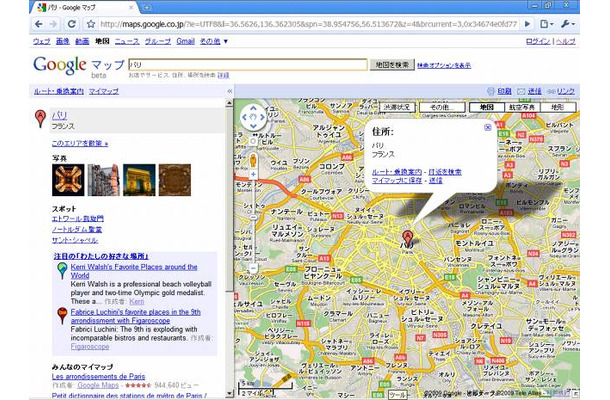Click the Figaroscope author link
The height and width of the screenshot is (400, 610).
click(90, 347)
